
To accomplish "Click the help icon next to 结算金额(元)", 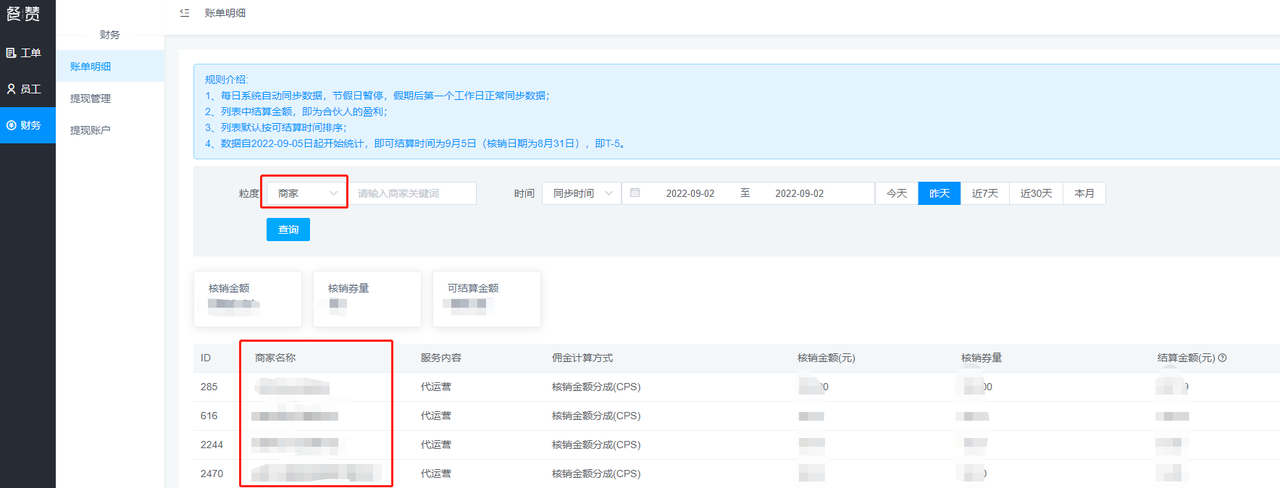I will tap(1222, 358).
